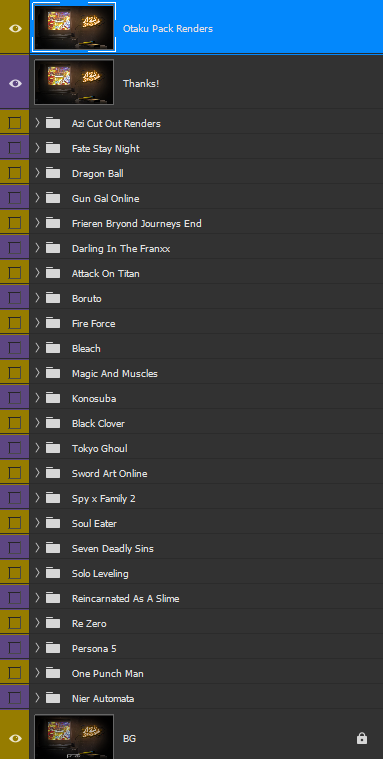Click the Soul Eater folder icon
383x759 pixels.
coord(53,523)
